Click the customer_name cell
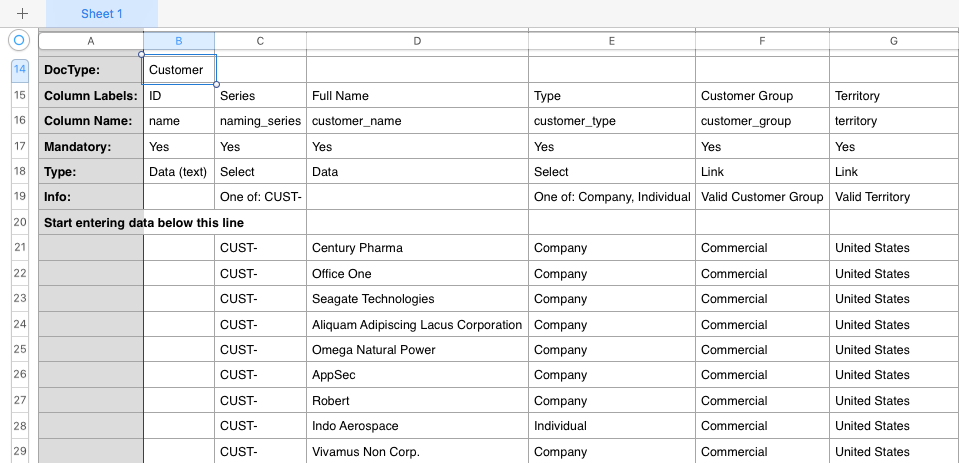This screenshot has height=463, width=959. [417, 121]
